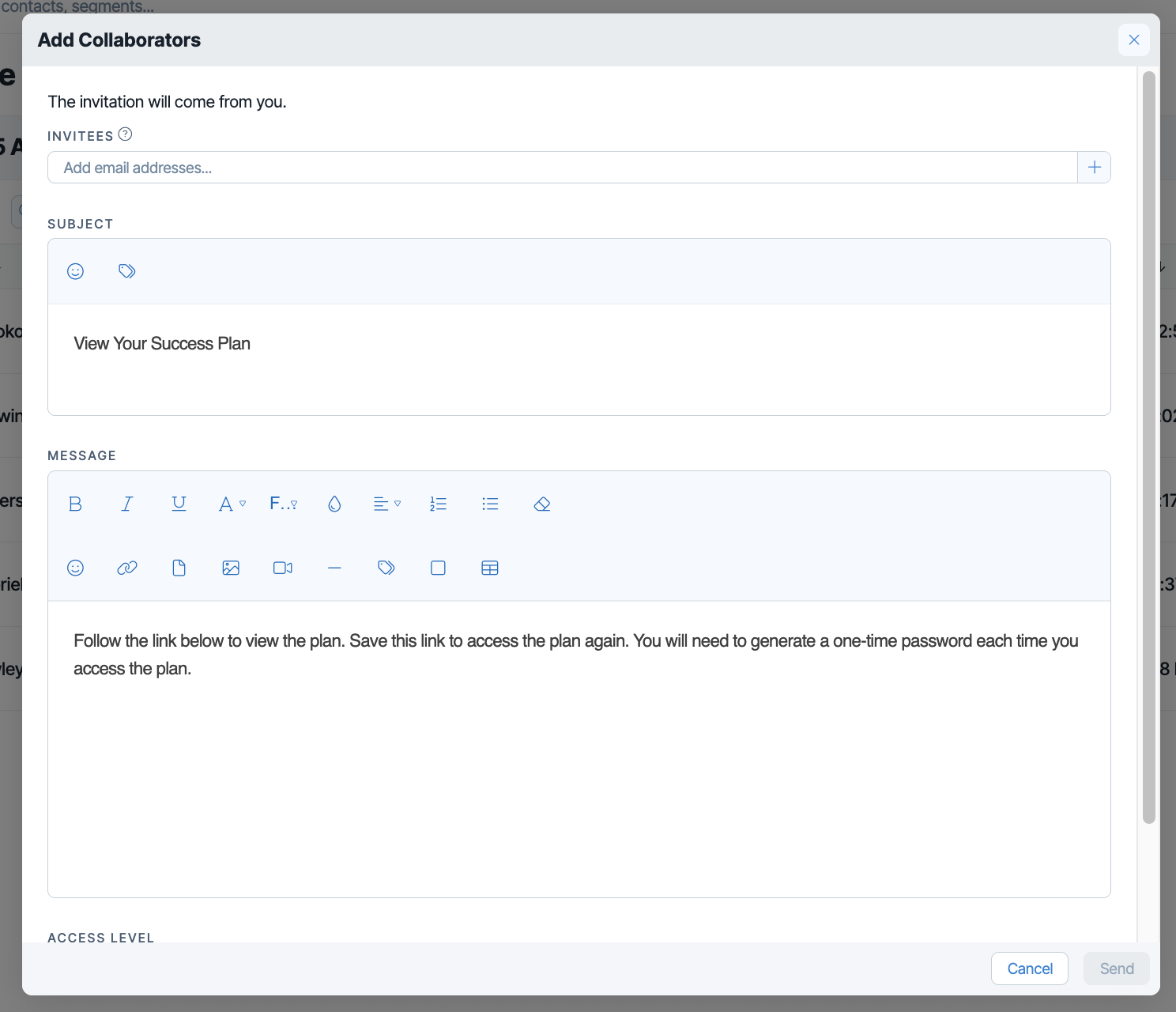Image resolution: width=1176 pixels, height=1012 pixels.
Task: Toggle bold formatting in message toolbar
Action: tap(75, 504)
